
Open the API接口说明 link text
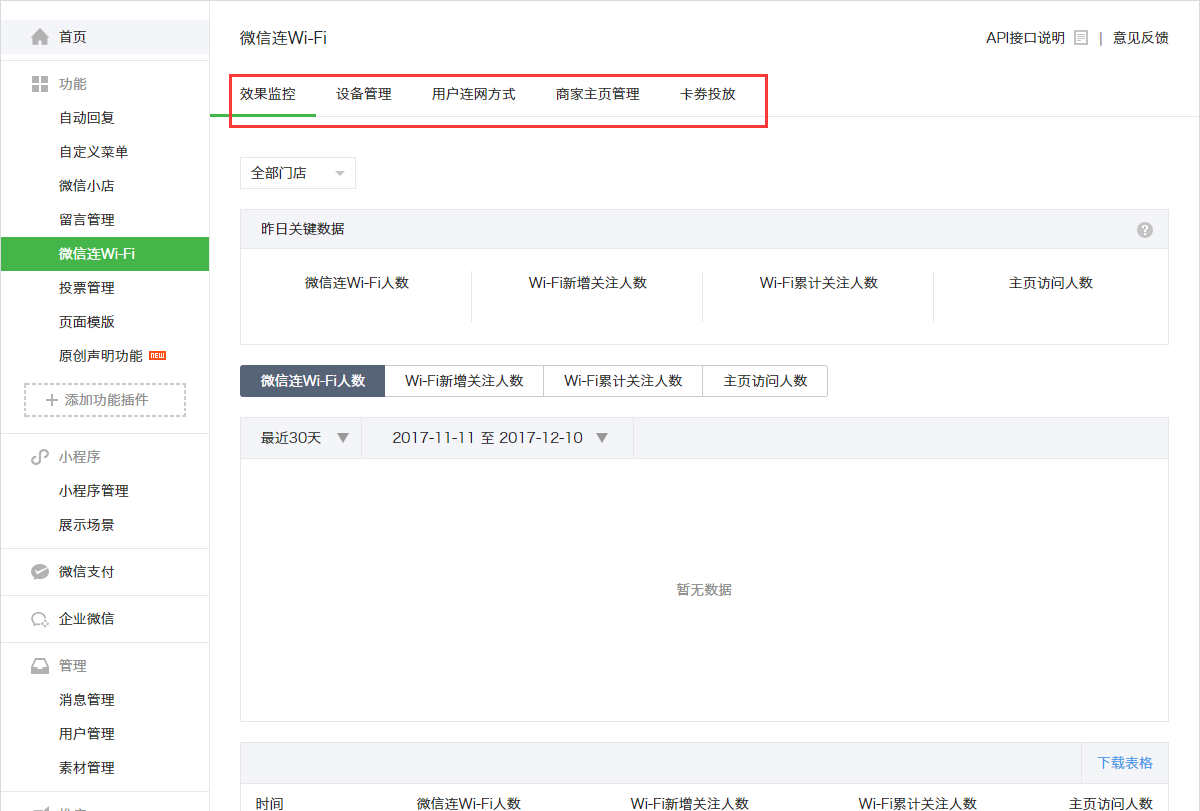[x=1025, y=38]
